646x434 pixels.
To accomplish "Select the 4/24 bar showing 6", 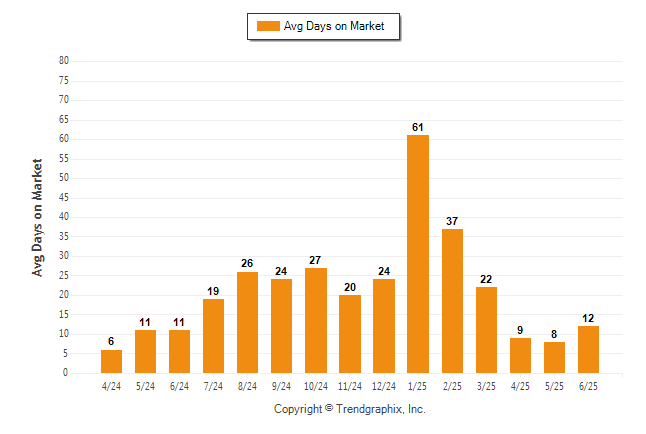I will [111, 361].
